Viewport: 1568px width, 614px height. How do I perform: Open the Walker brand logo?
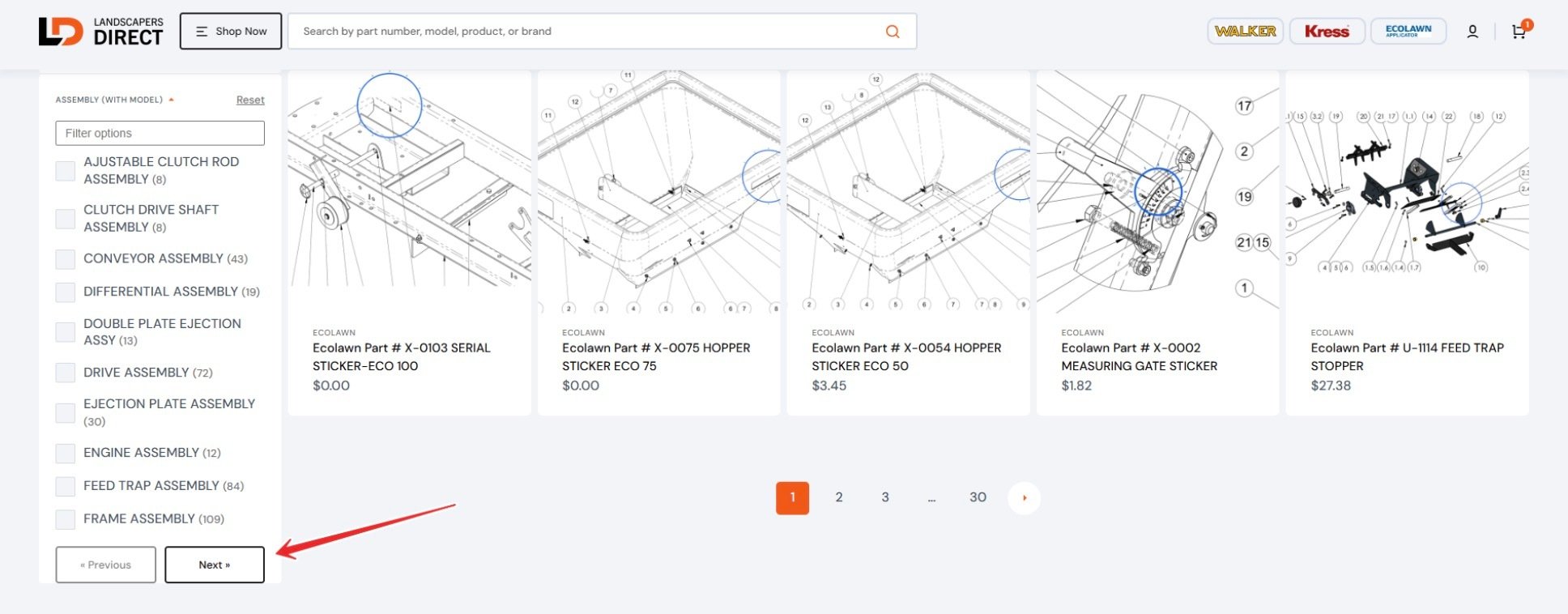pyautogui.click(x=1245, y=32)
